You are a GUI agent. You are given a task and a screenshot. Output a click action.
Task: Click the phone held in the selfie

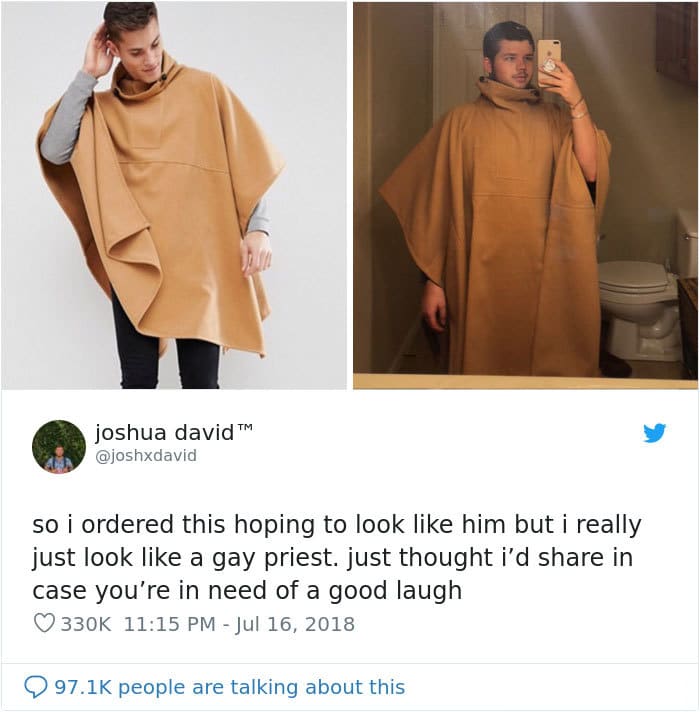click(549, 63)
